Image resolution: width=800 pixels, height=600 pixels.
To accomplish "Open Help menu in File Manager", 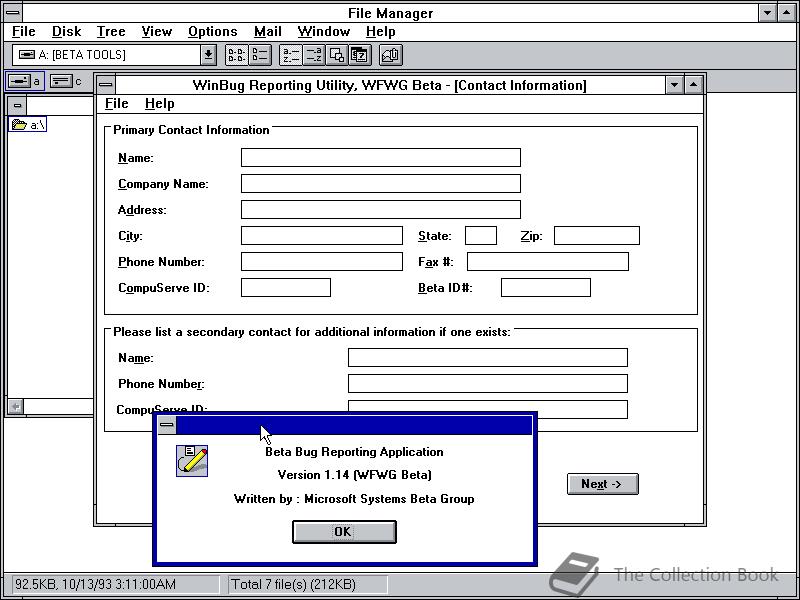I will point(380,32).
